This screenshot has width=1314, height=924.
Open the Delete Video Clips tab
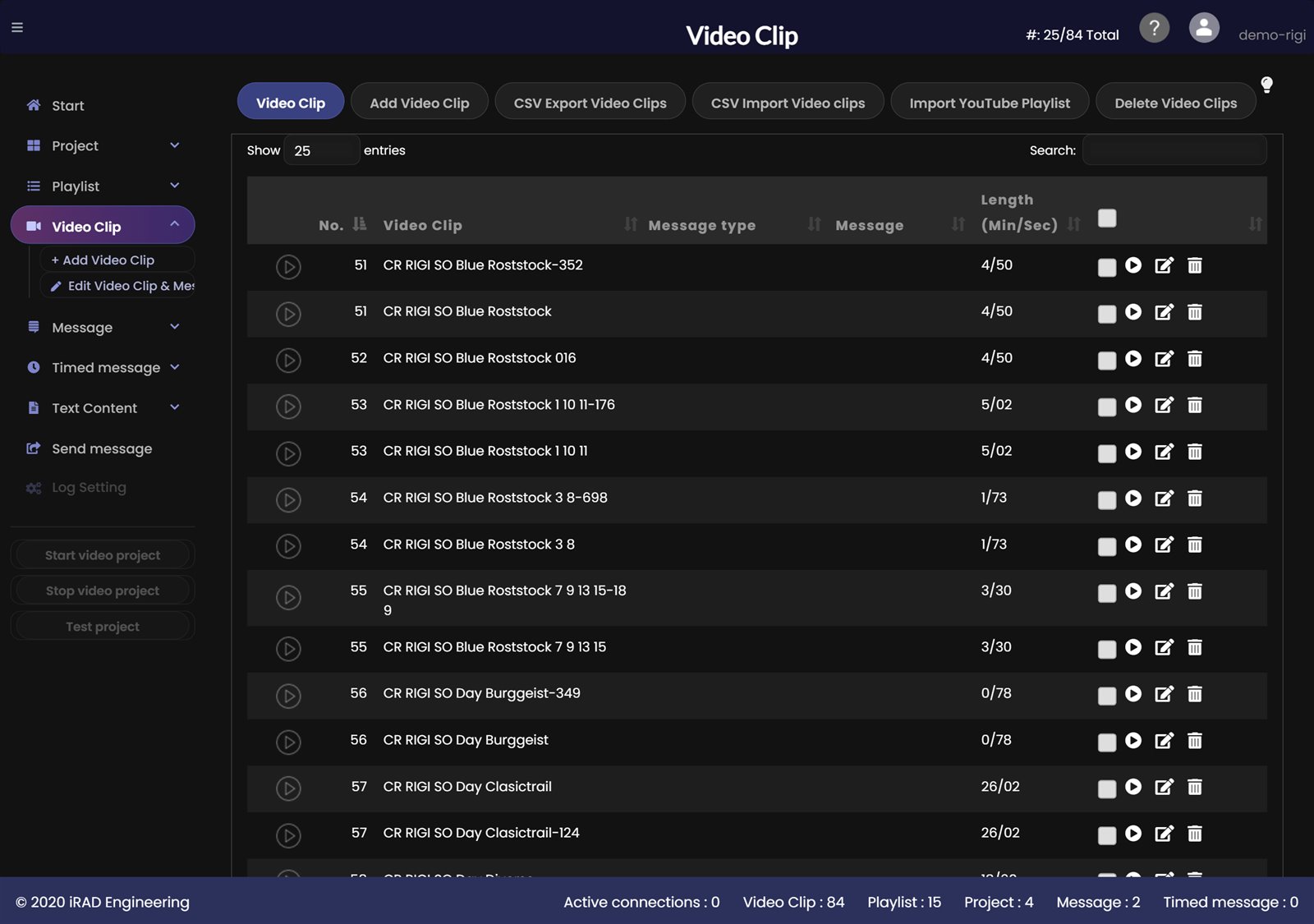1175,102
